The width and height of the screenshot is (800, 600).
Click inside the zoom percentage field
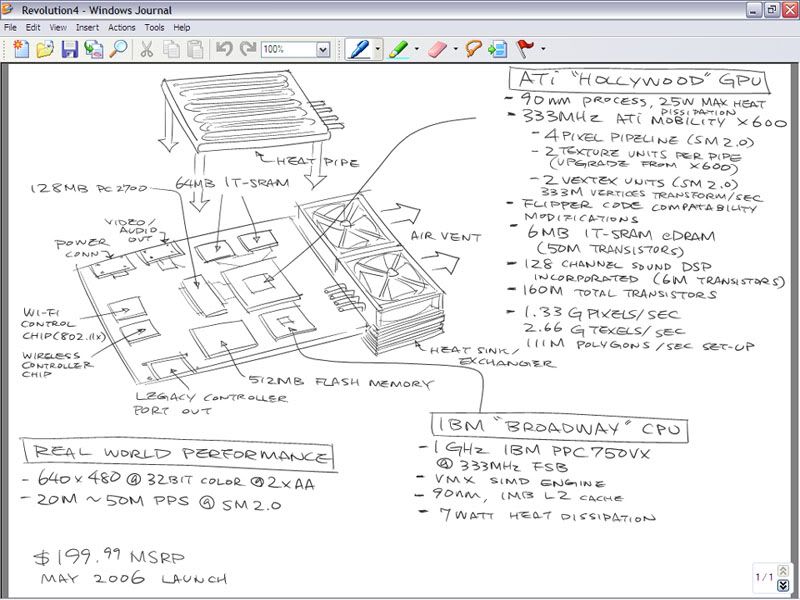pos(289,49)
